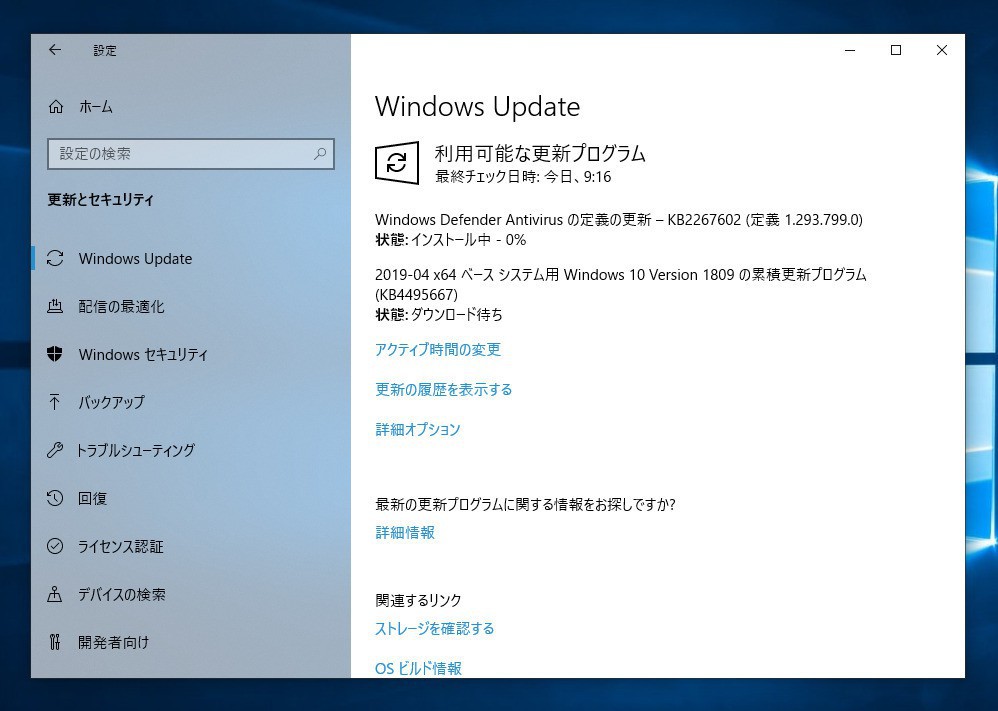
Task: Click the 配信の最適化 delivery icon
Action: [x=55, y=306]
